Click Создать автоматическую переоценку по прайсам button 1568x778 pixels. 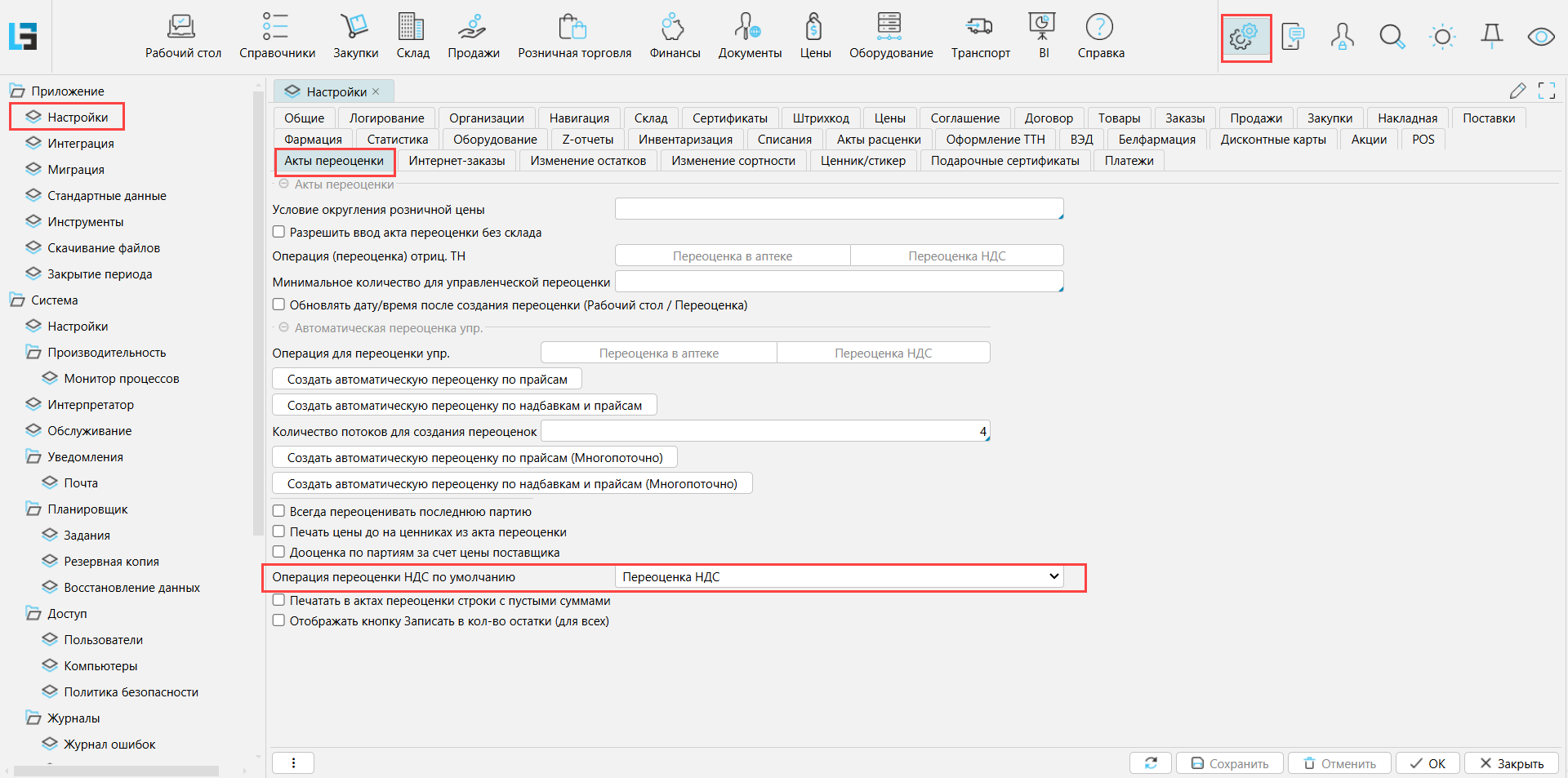426,380
